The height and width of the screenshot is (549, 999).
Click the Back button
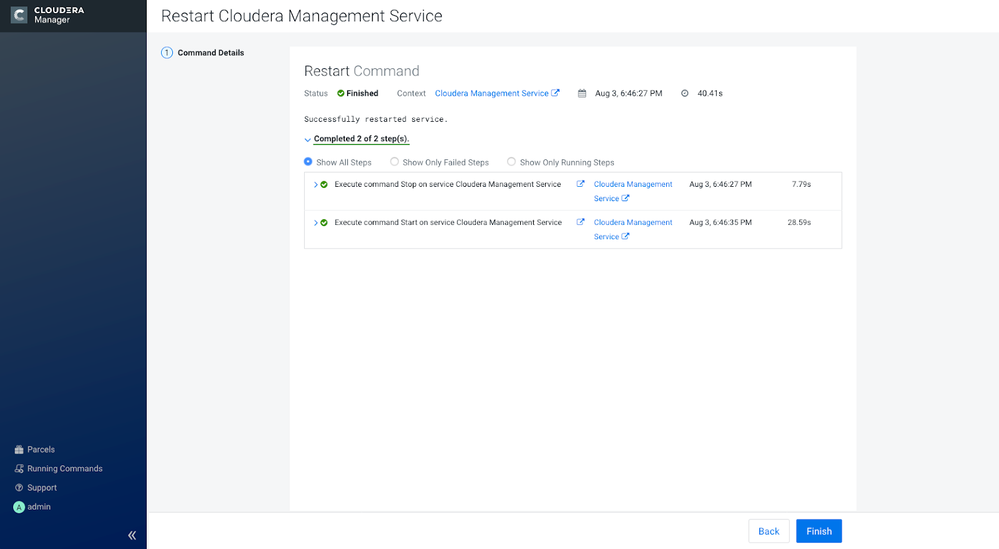[768, 531]
